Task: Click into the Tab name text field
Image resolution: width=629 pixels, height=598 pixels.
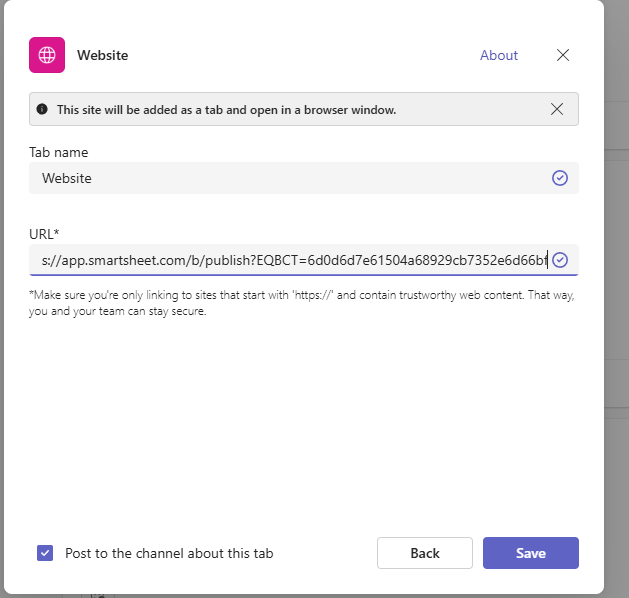Action: pyautogui.click(x=290, y=178)
